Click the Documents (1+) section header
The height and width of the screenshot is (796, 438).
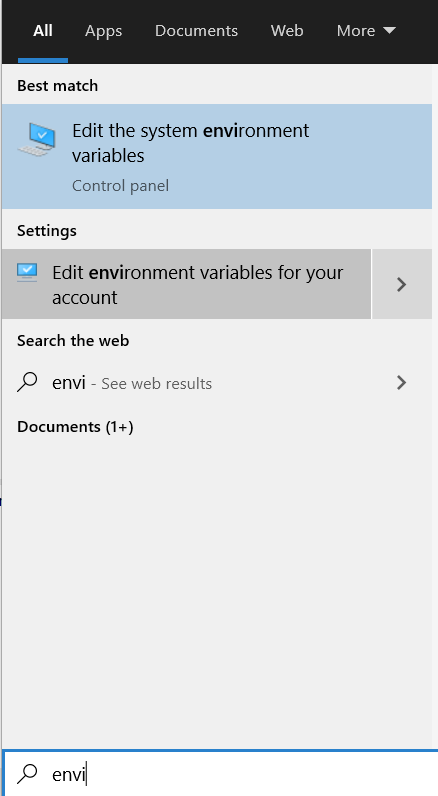point(75,427)
